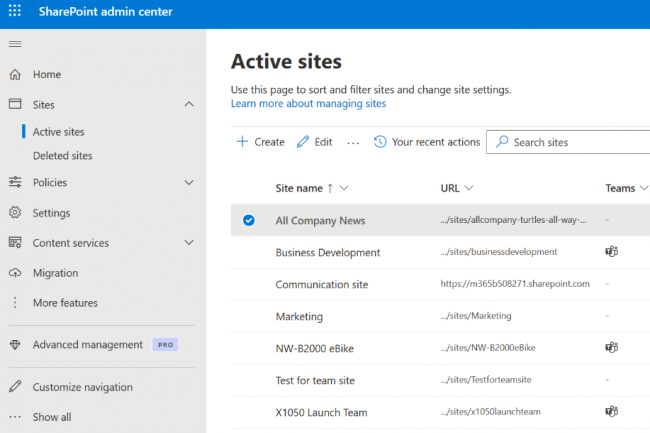The height and width of the screenshot is (433, 650).
Task: Collapse the navigation hamburger menu
Action: click(15, 44)
